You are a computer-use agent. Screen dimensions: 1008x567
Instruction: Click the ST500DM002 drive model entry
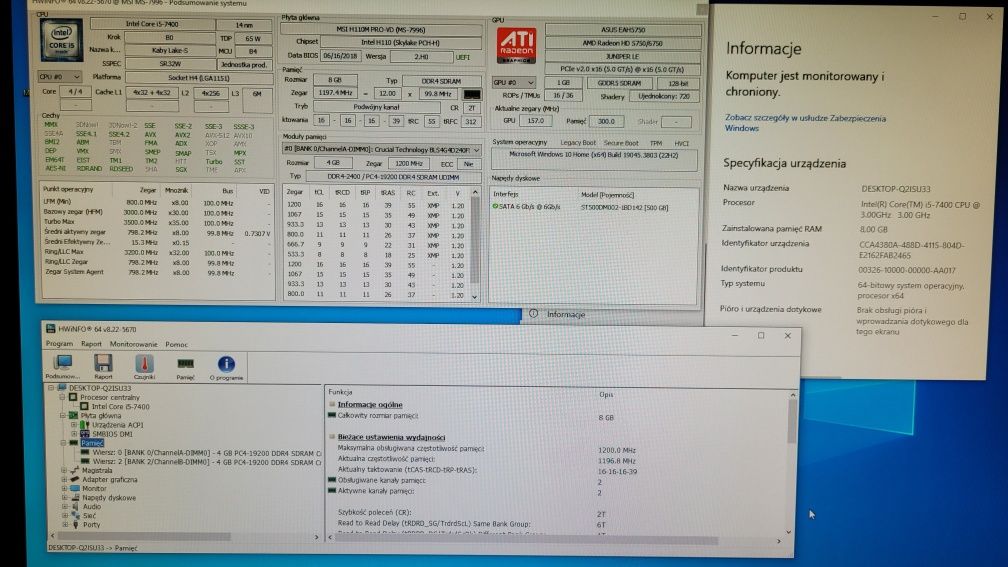click(x=624, y=208)
